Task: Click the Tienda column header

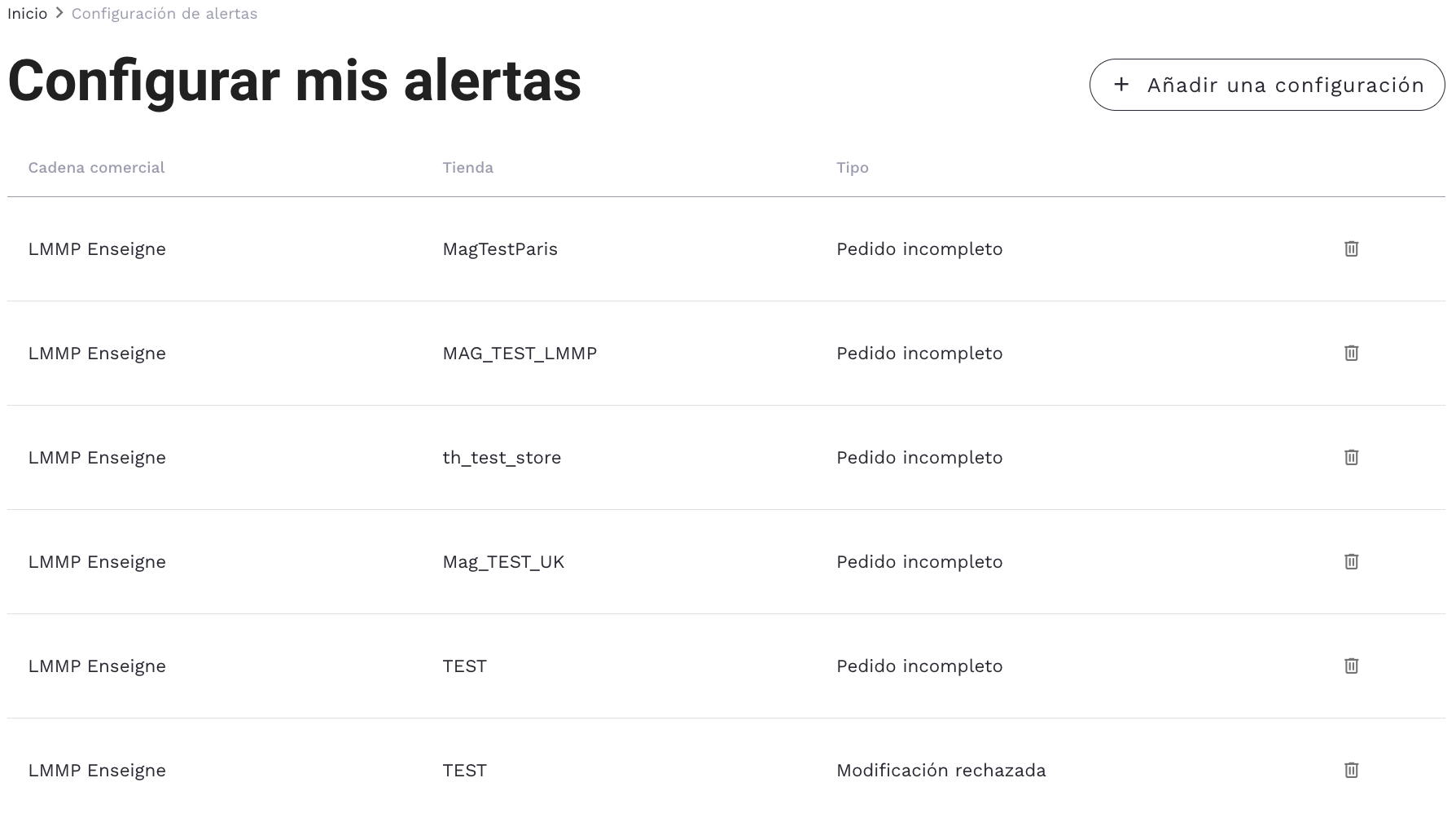Action: [x=467, y=168]
